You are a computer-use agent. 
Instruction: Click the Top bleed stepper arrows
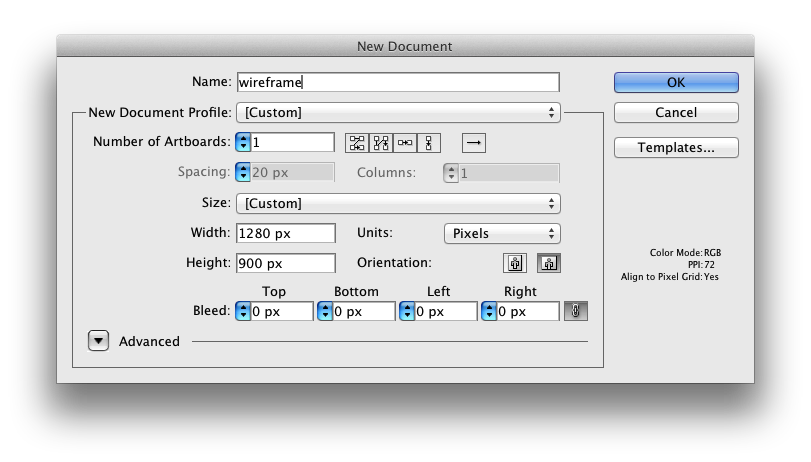(x=243, y=312)
